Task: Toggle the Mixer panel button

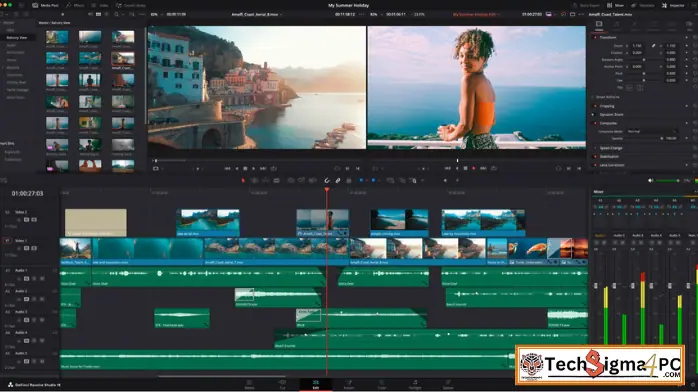Action: point(615,5)
